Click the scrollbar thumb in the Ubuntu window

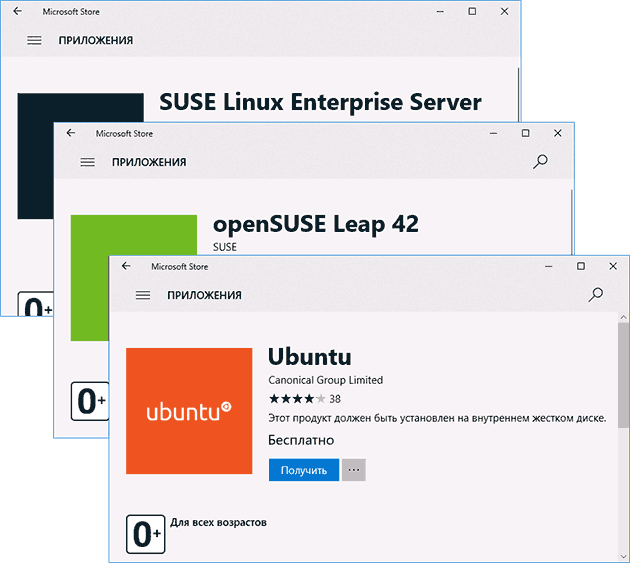click(x=624, y=375)
